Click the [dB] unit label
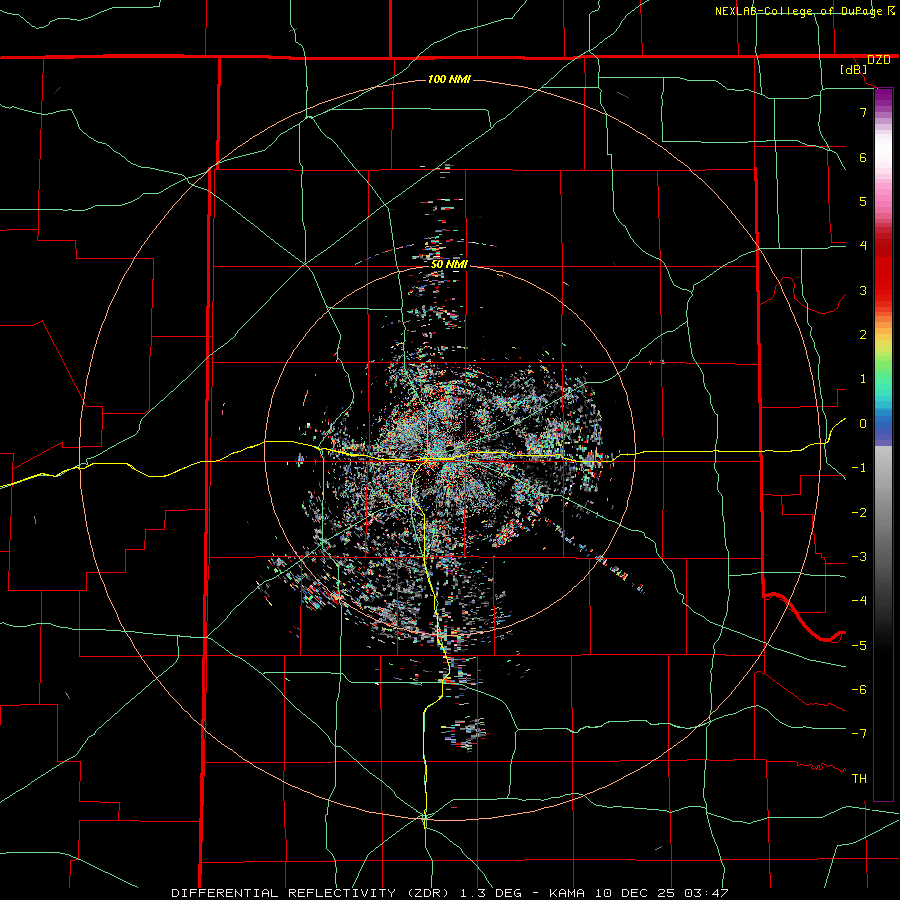The height and width of the screenshot is (900, 900). point(853,70)
